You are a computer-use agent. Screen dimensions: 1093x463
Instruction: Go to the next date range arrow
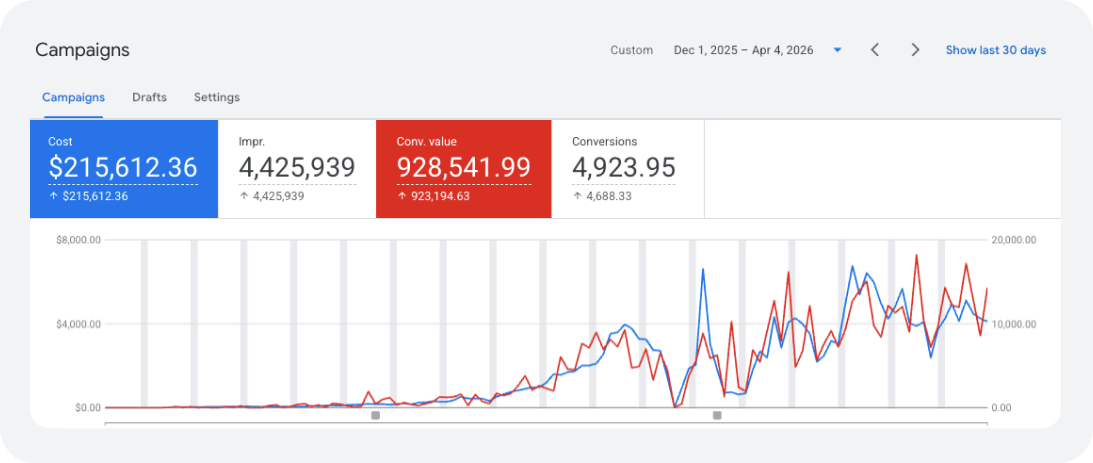(916, 50)
